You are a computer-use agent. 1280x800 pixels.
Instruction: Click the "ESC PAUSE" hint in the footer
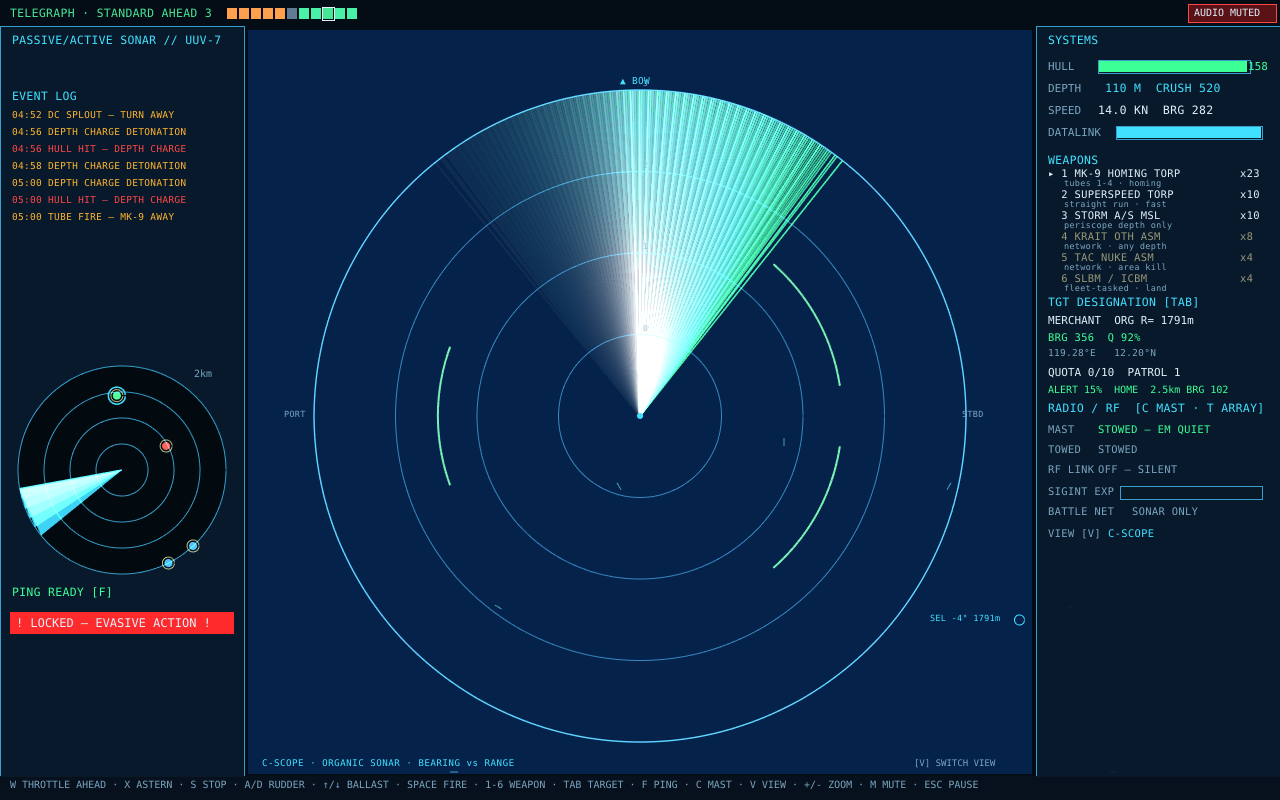tap(951, 785)
